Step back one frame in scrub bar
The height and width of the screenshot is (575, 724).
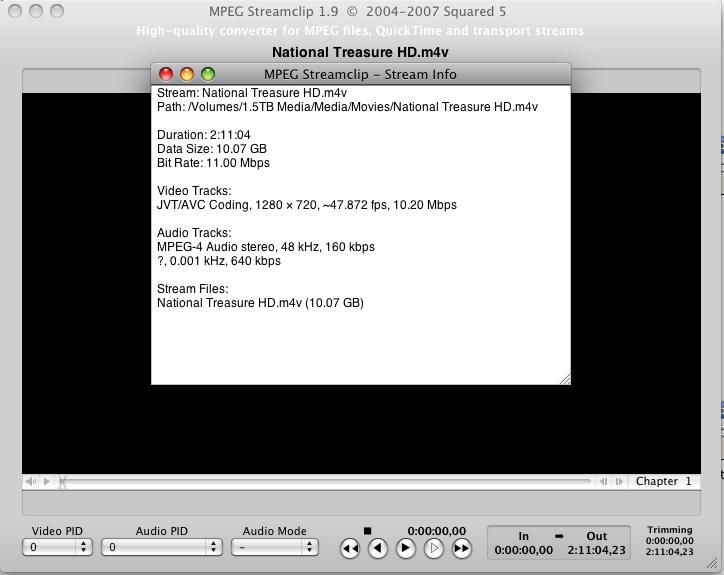pyautogui.click(x=603, y=482)
